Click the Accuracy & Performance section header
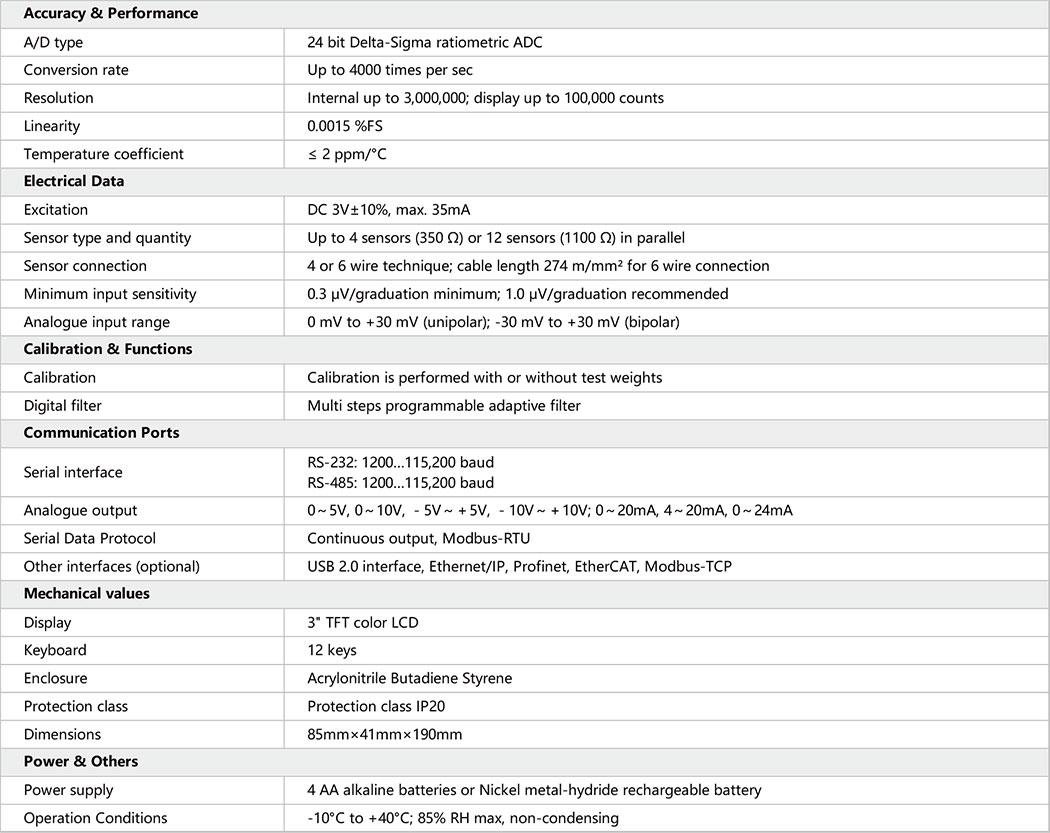This screenshot has height=833, width=1050. pyautogui.click(x=110, y=14)
